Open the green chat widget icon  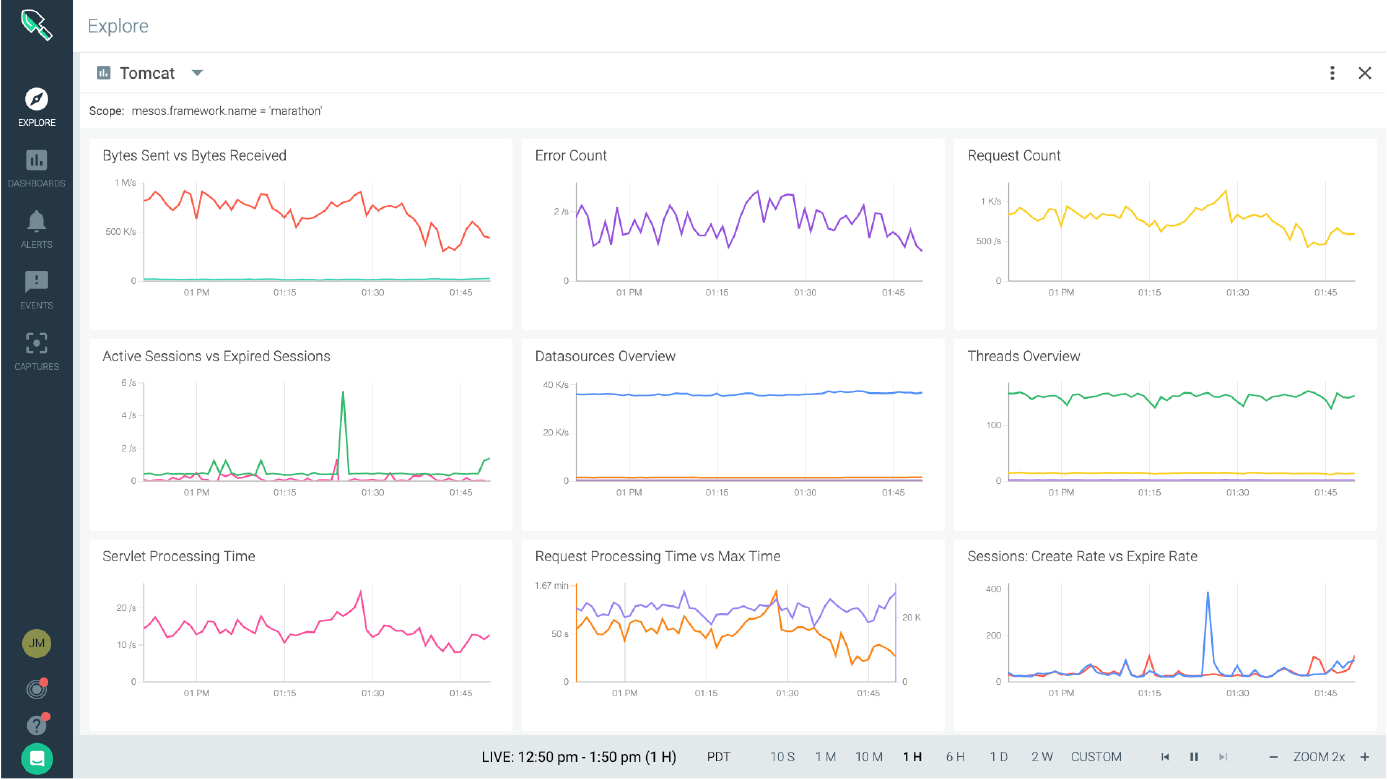click(x=36, y=759)
